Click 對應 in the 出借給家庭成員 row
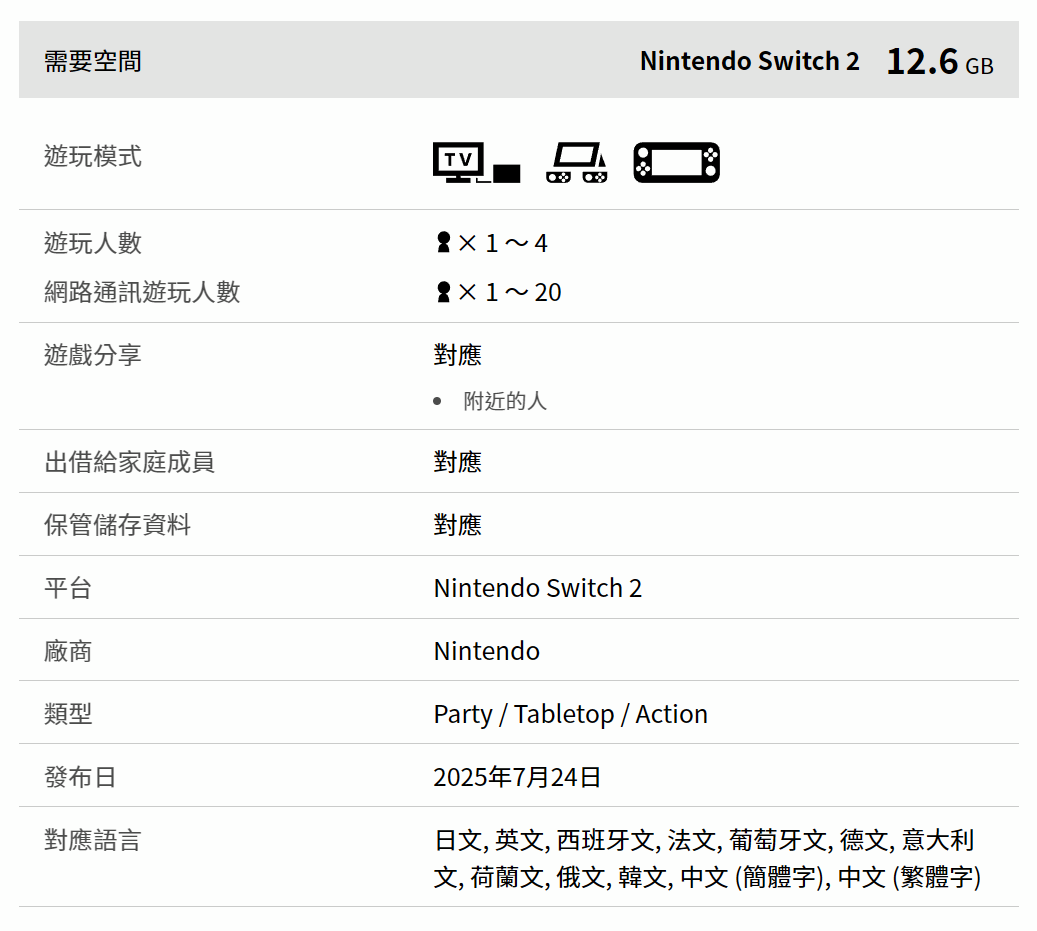The image size is (1037, 931). [458, 462]
